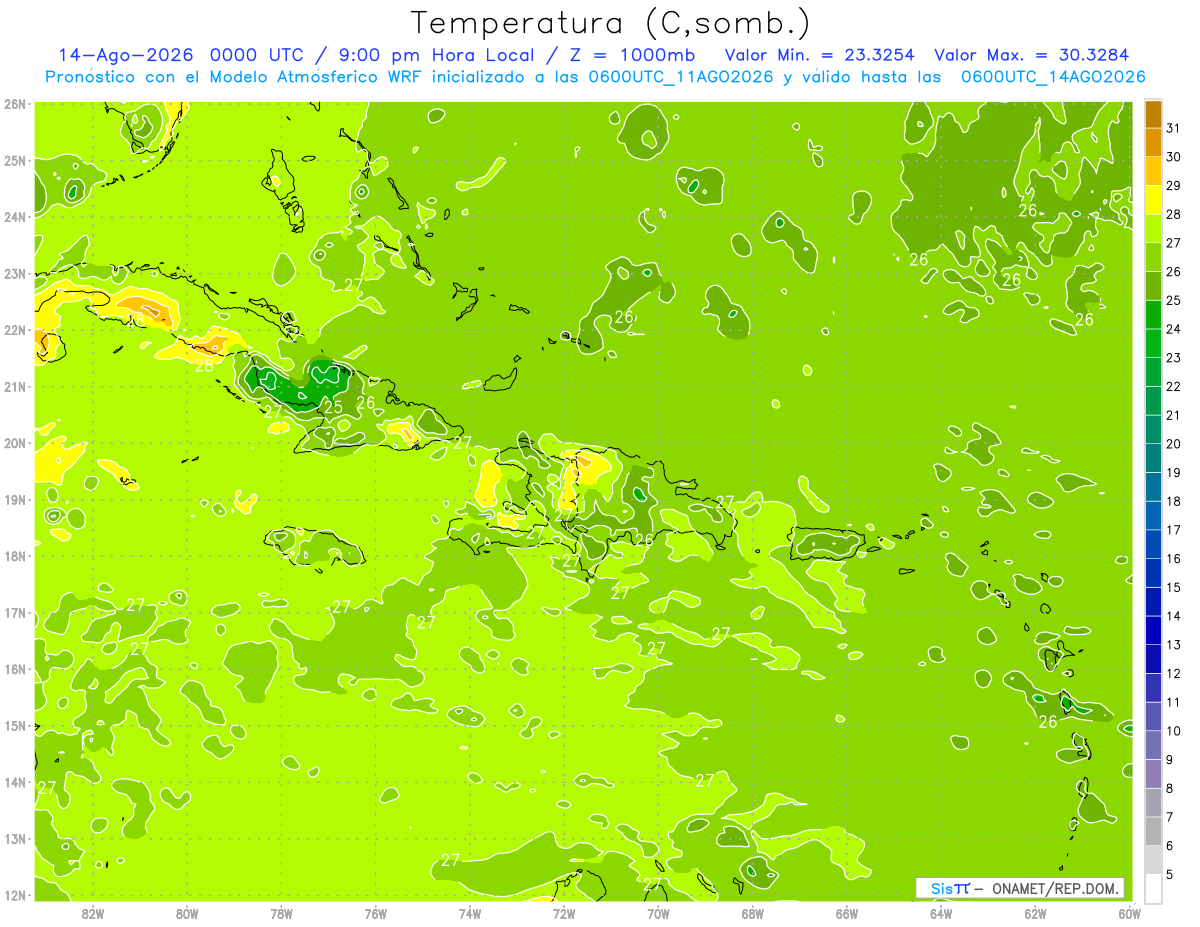The image size is (1200, 927).
Task: Click the "18N" latitude label
Action: [15, 556]
